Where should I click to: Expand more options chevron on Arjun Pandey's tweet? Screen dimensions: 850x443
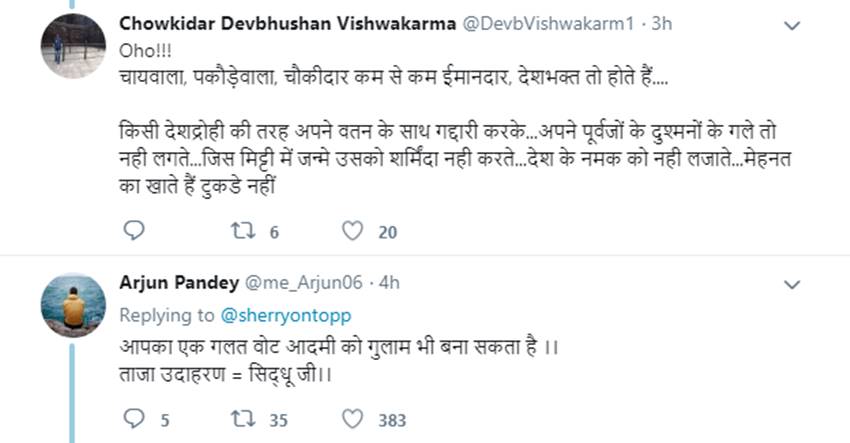click(x=790, y=283)
